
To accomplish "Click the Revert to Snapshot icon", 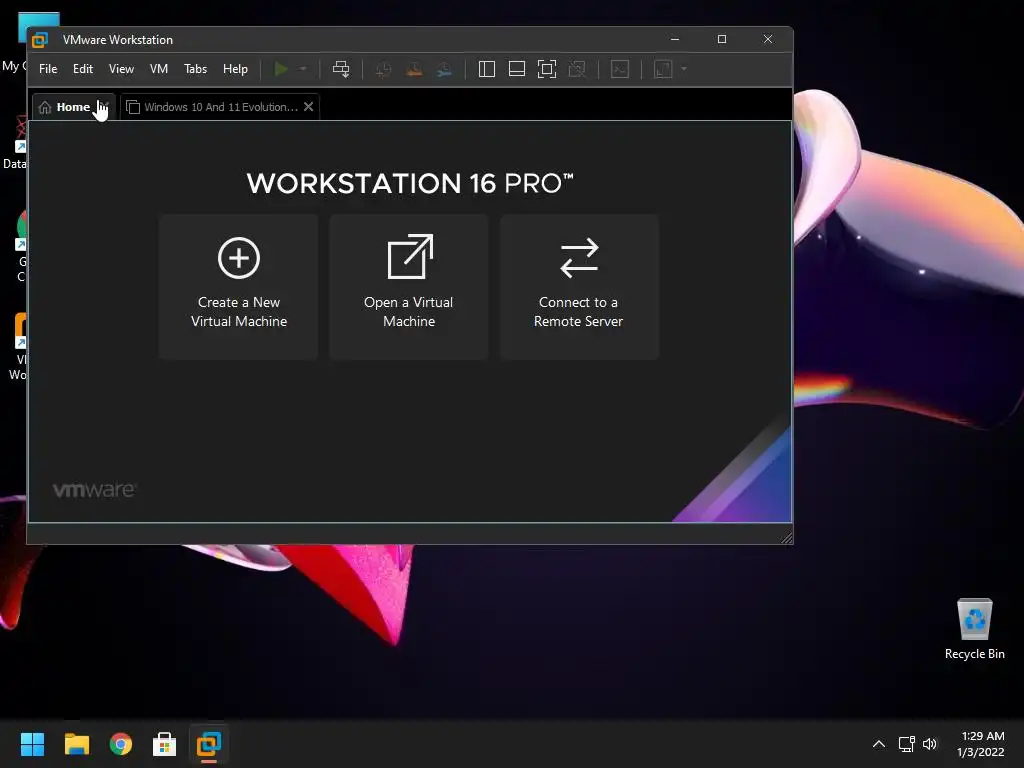I will [414, 69].
